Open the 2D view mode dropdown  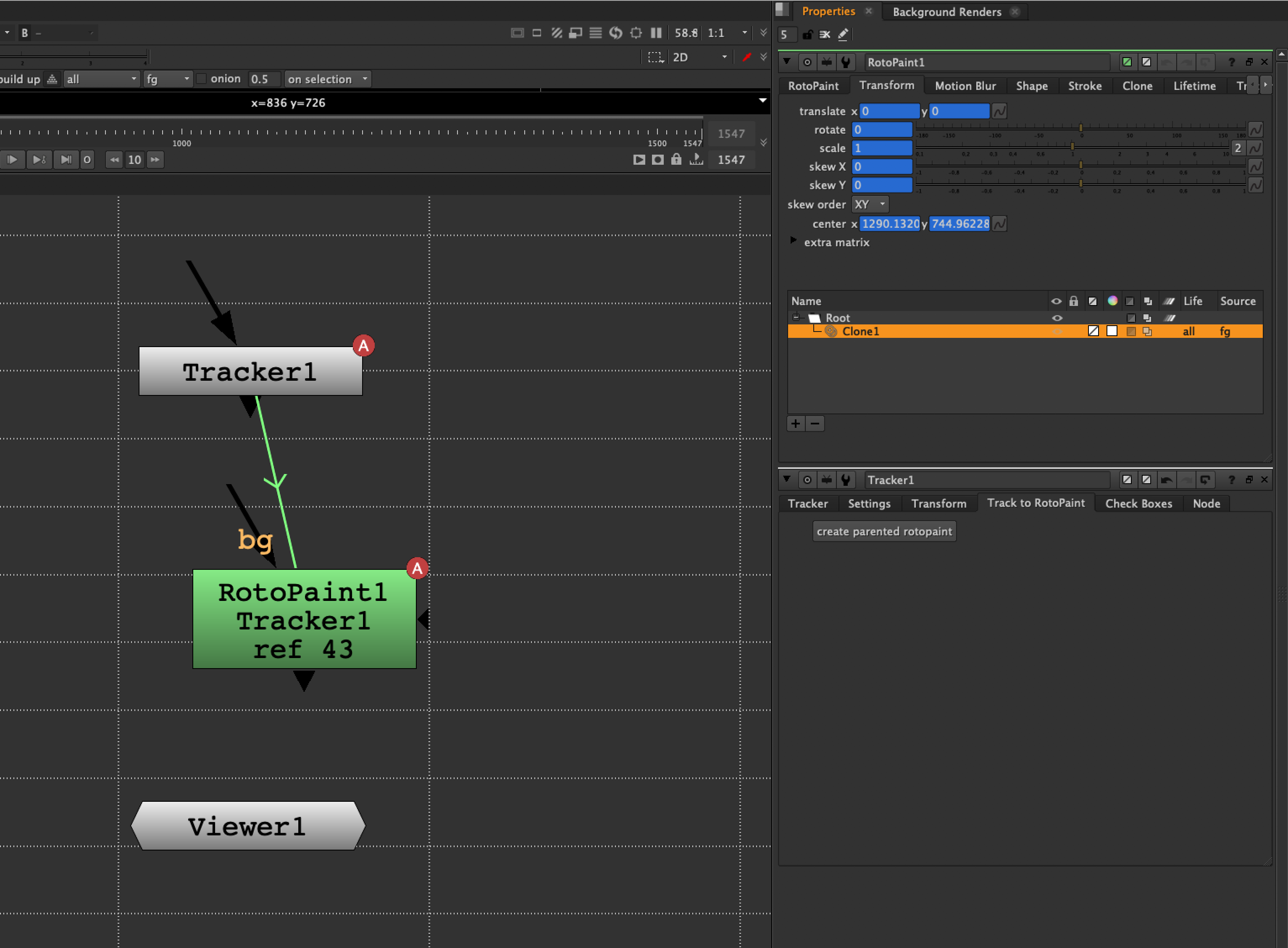tap(700, 57)
